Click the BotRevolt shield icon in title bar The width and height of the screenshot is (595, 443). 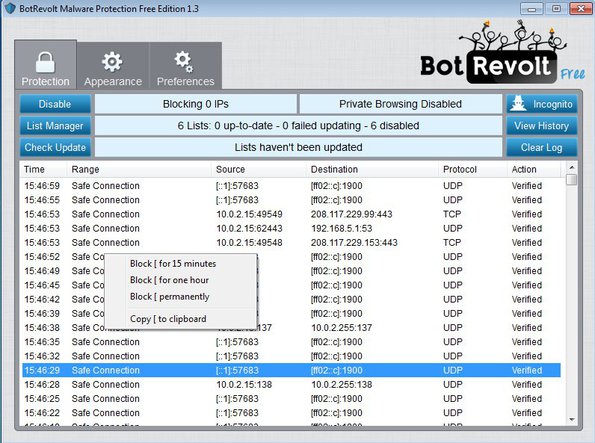(x=10, y=8)
